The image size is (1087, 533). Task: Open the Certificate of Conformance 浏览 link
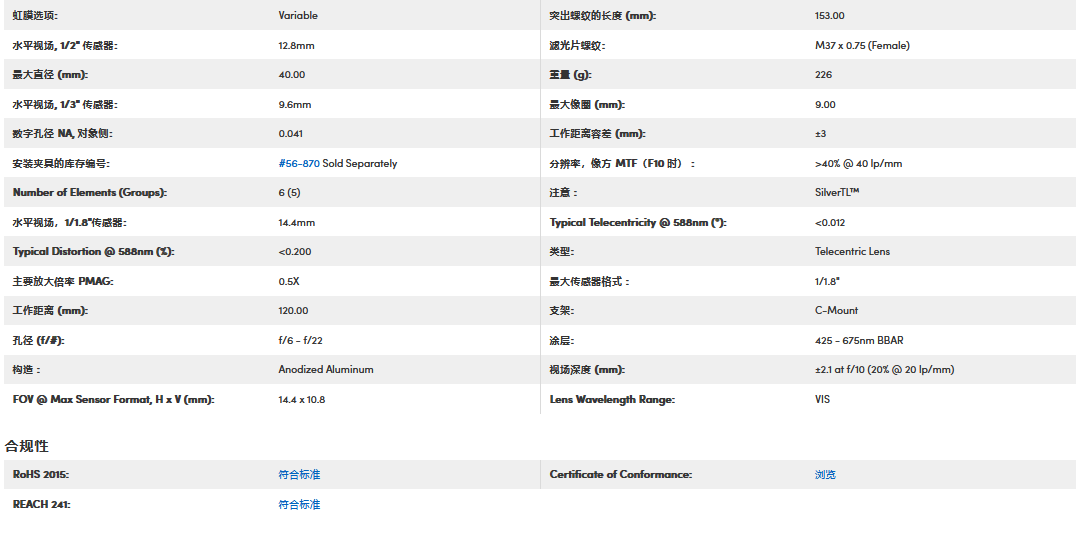point(825,474)
